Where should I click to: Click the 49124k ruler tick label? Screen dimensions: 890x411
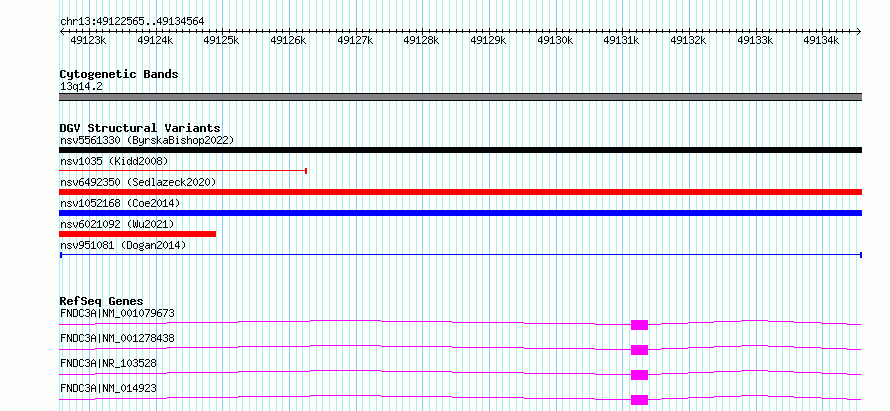click(154, 40)
